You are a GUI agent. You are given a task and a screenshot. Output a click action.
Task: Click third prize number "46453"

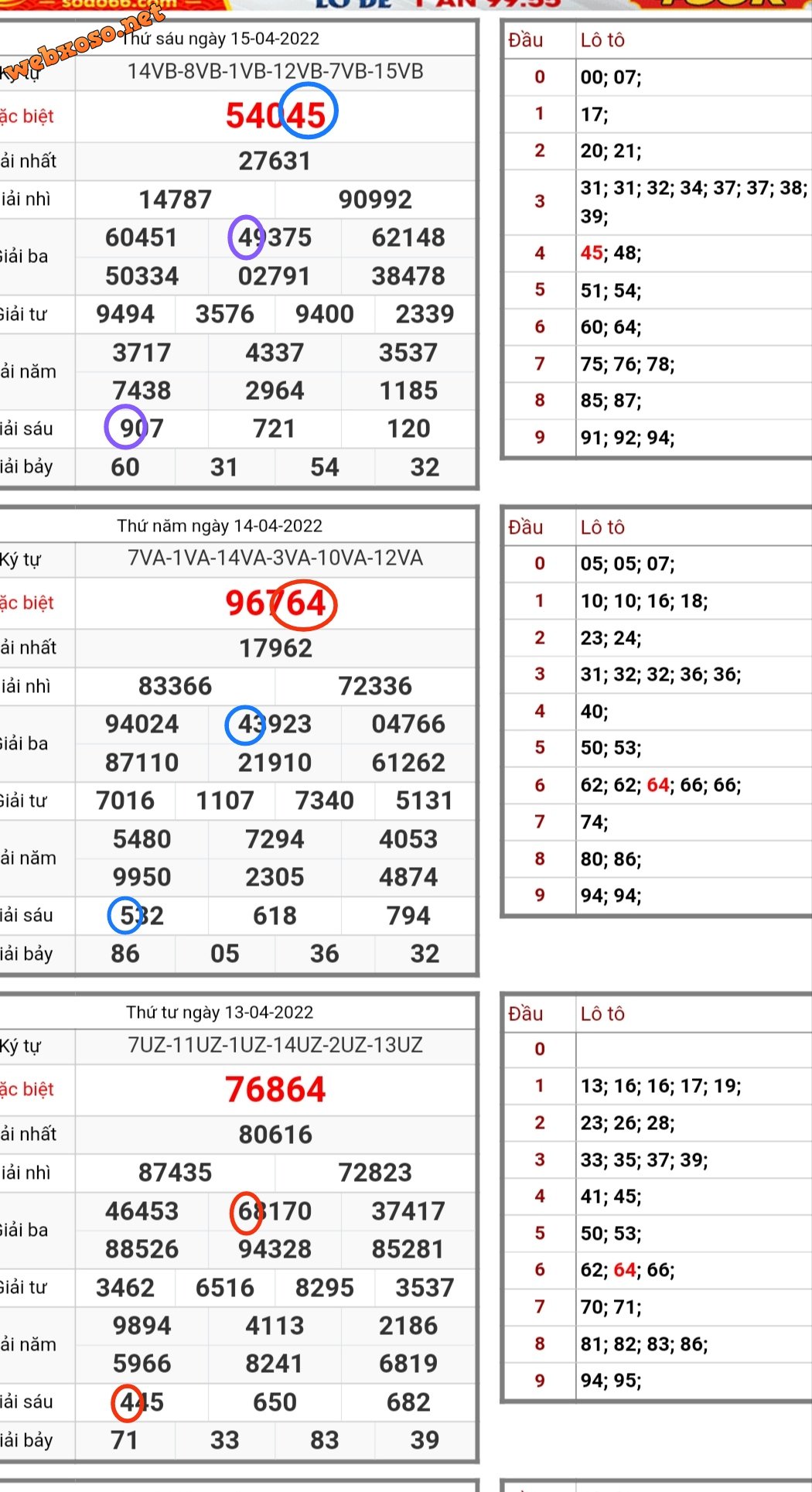point(142,1211)
